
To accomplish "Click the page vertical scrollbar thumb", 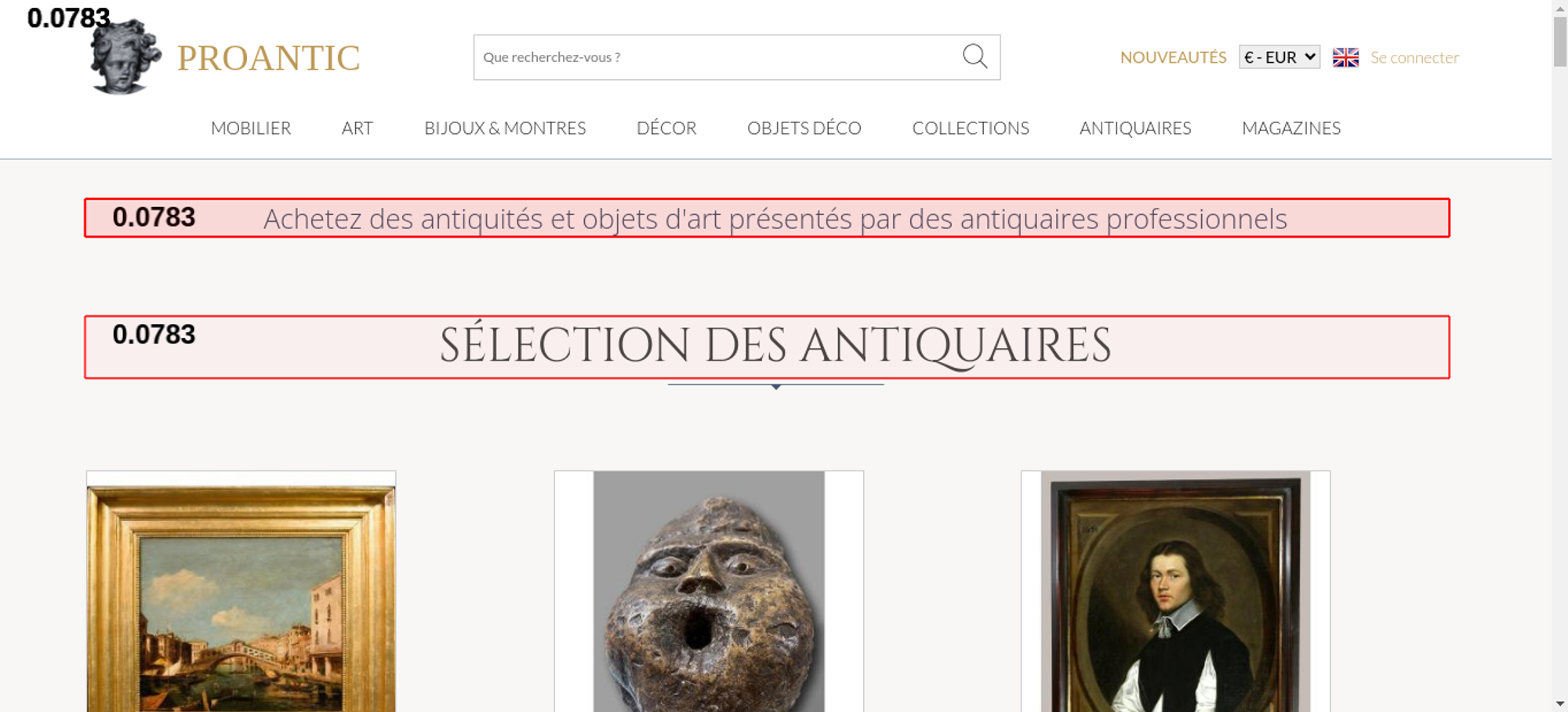I will pos(1560,42).
